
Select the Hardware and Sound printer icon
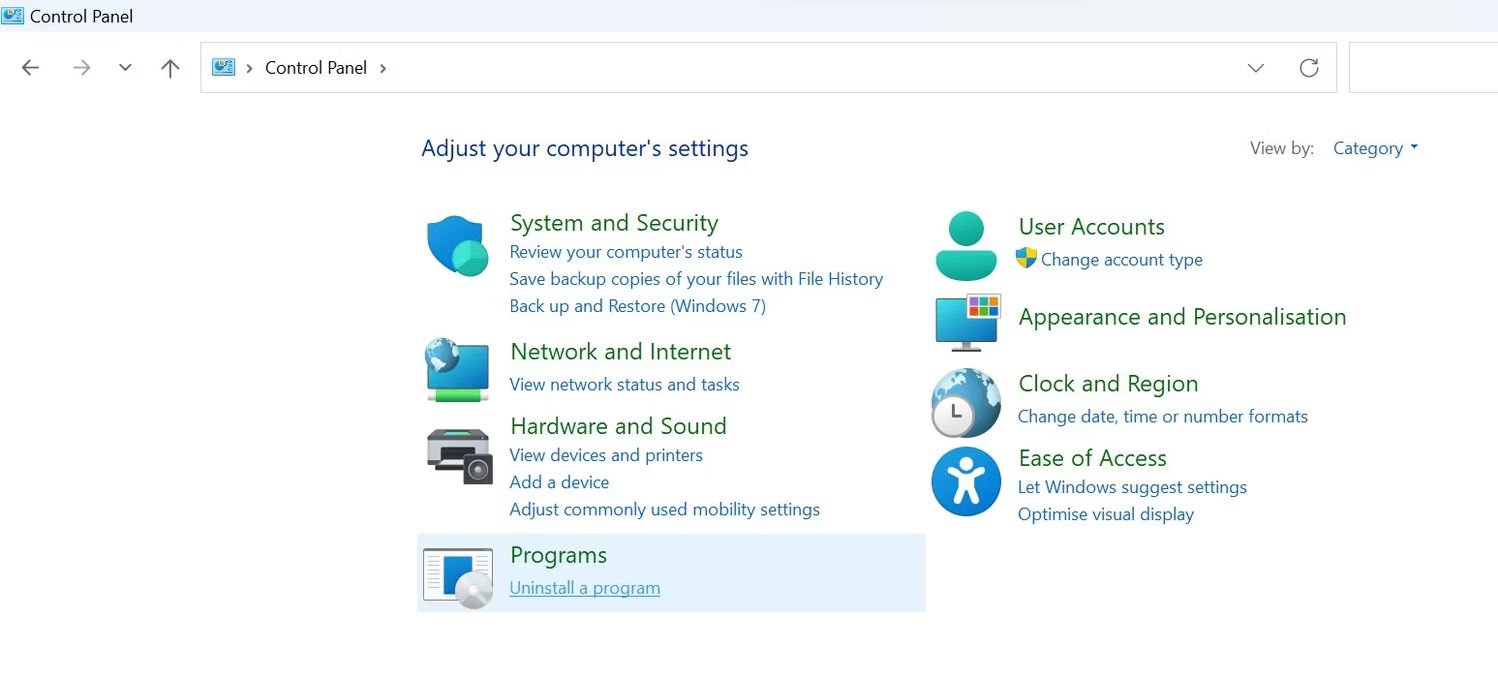click(x=459, y=456)
